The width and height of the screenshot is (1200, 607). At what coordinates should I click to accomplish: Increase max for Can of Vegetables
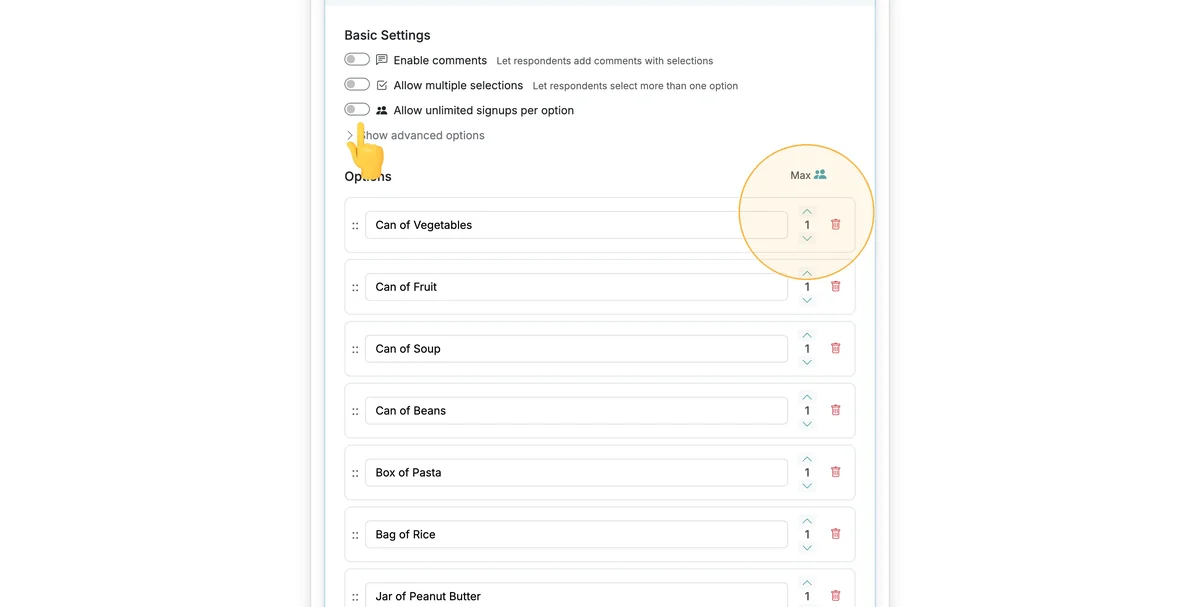pos(807,212)
